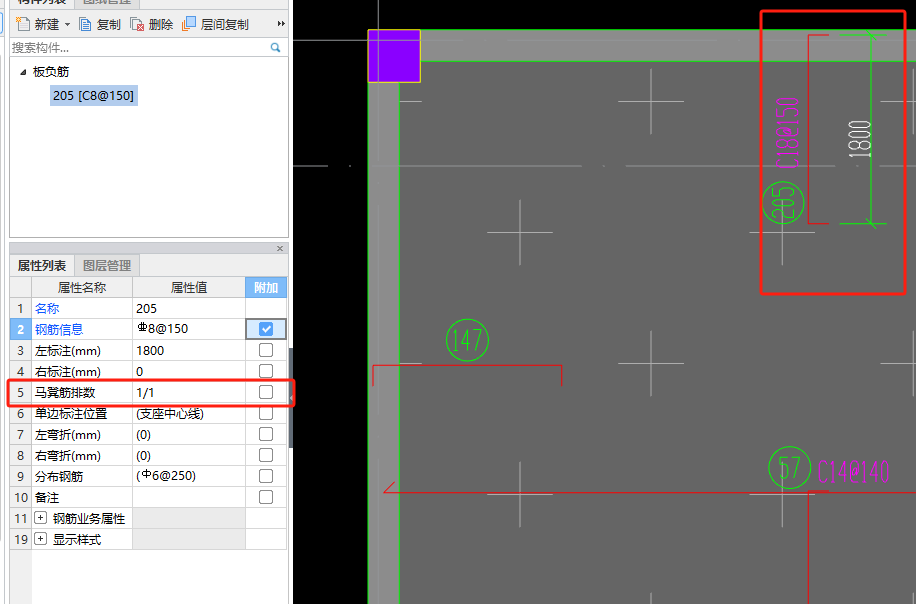916x604 pixels.
Task: Click the 删除 delete button
Action: pos(152,25)
